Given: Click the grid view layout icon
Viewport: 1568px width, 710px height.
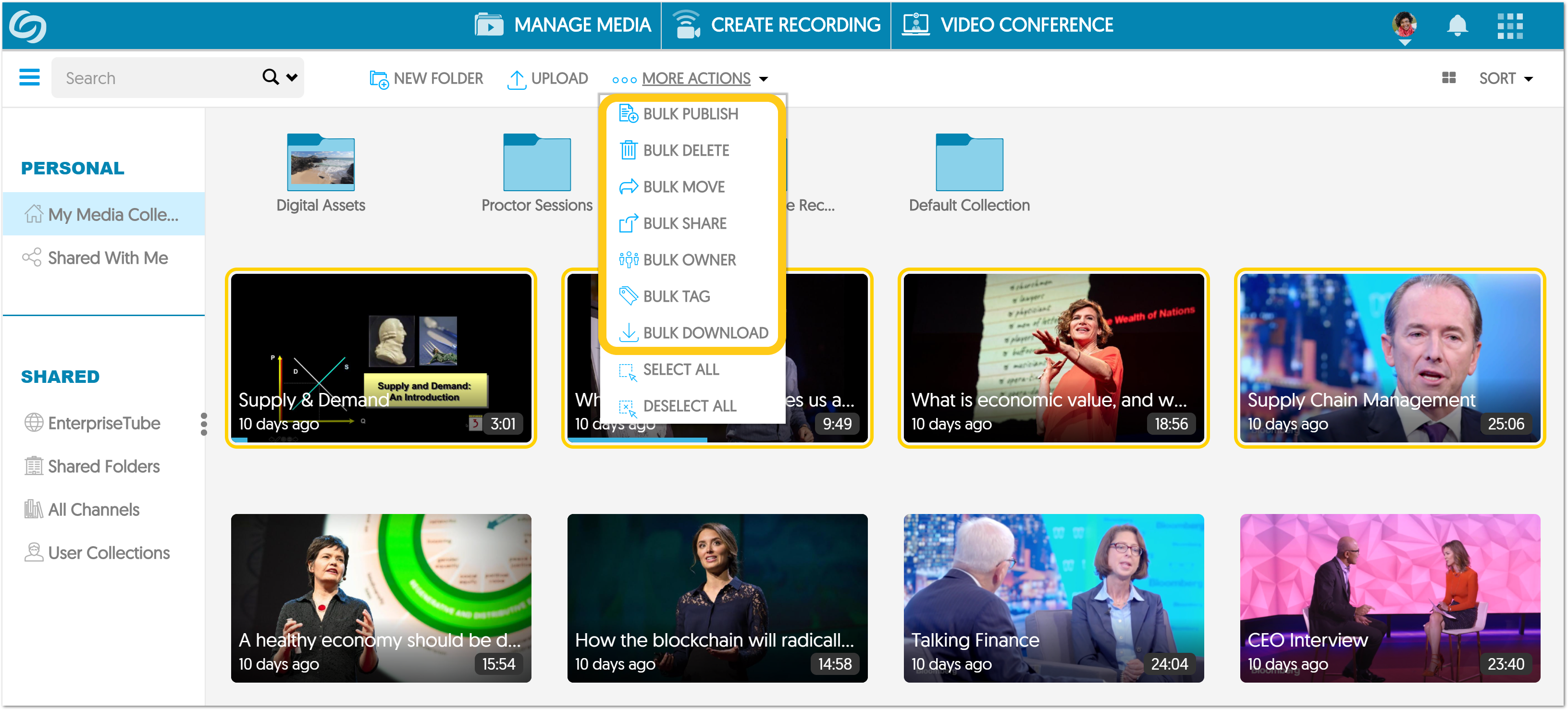Looking at the screenshot, I should (x=1449, y=77).
